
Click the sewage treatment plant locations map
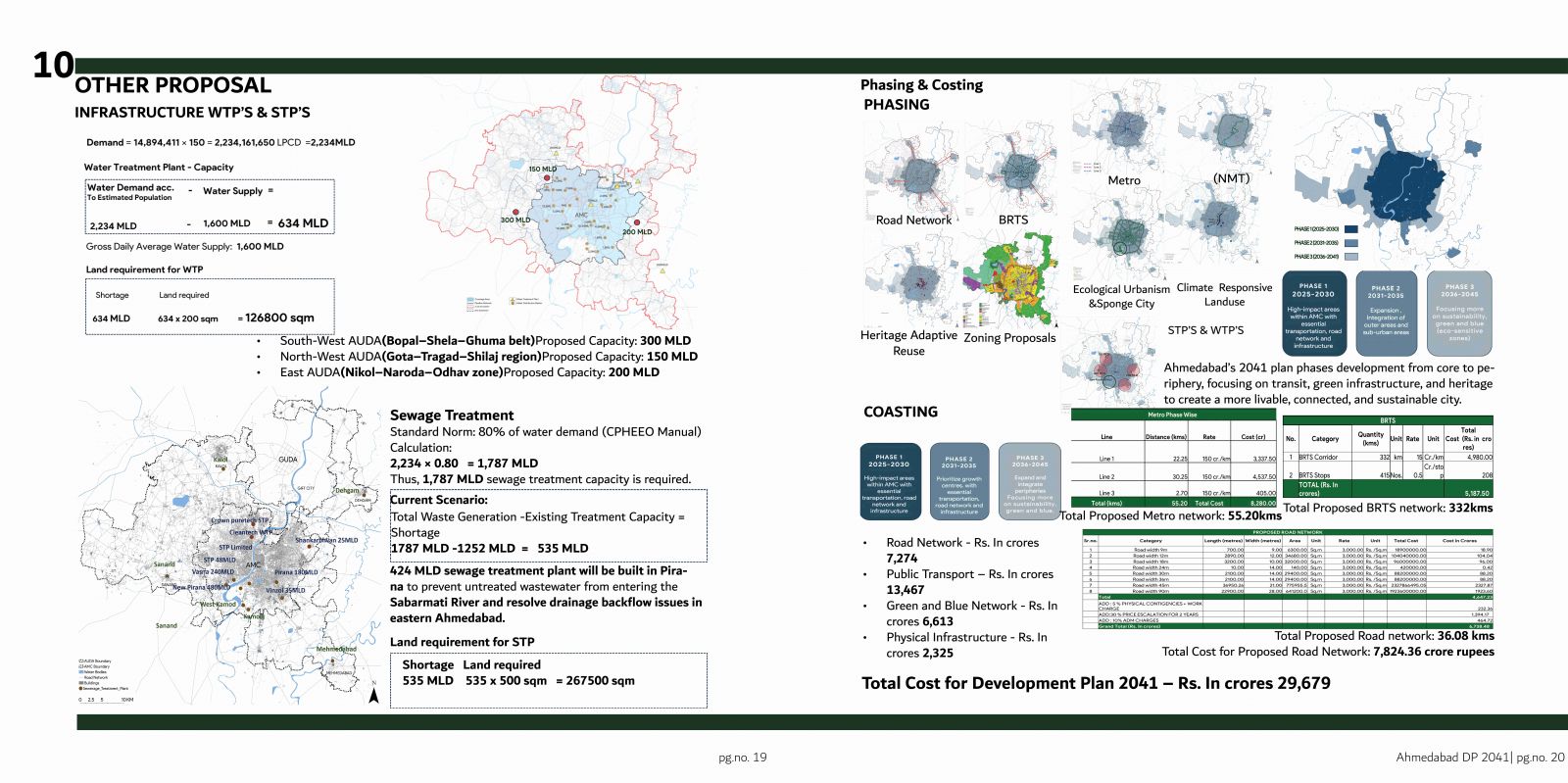230,544
